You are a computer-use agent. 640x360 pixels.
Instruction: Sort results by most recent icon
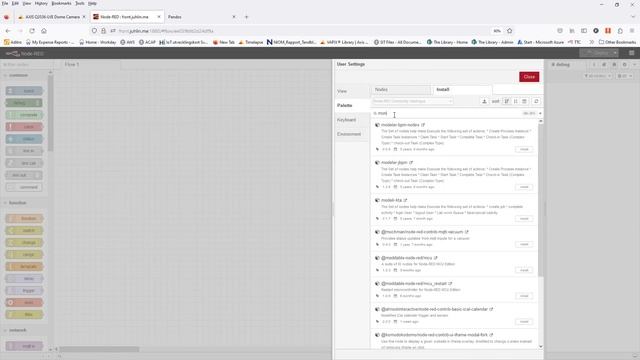tap(524, 101)
